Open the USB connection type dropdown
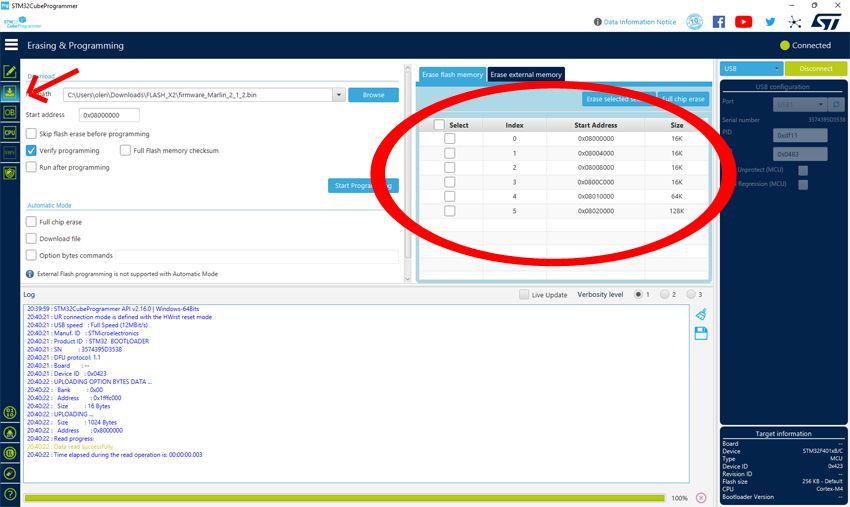 (751, 68)
